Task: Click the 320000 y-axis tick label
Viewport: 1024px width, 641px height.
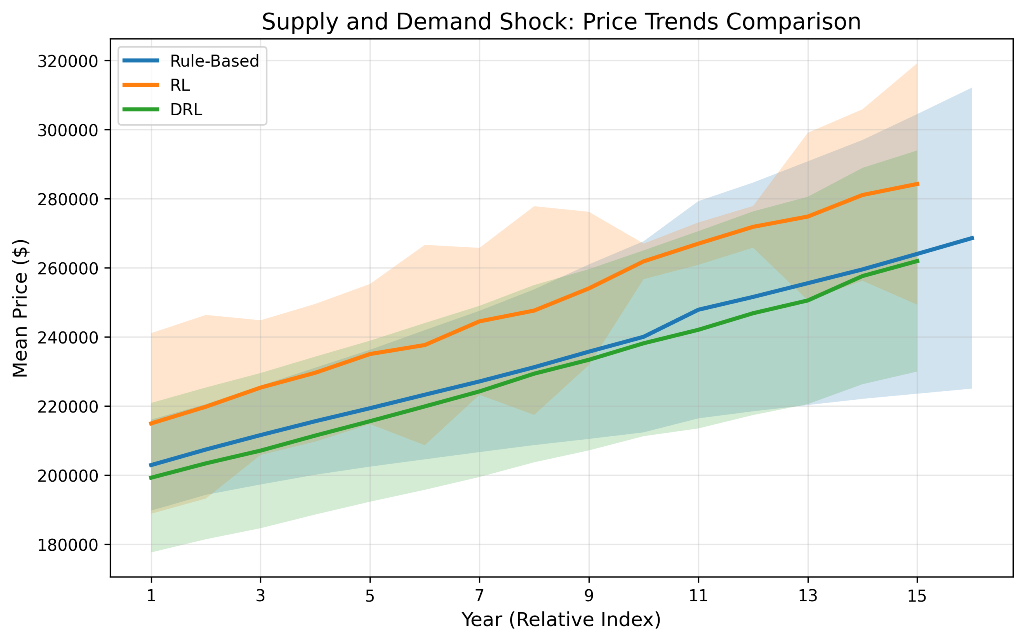Action: pos(68,61)
